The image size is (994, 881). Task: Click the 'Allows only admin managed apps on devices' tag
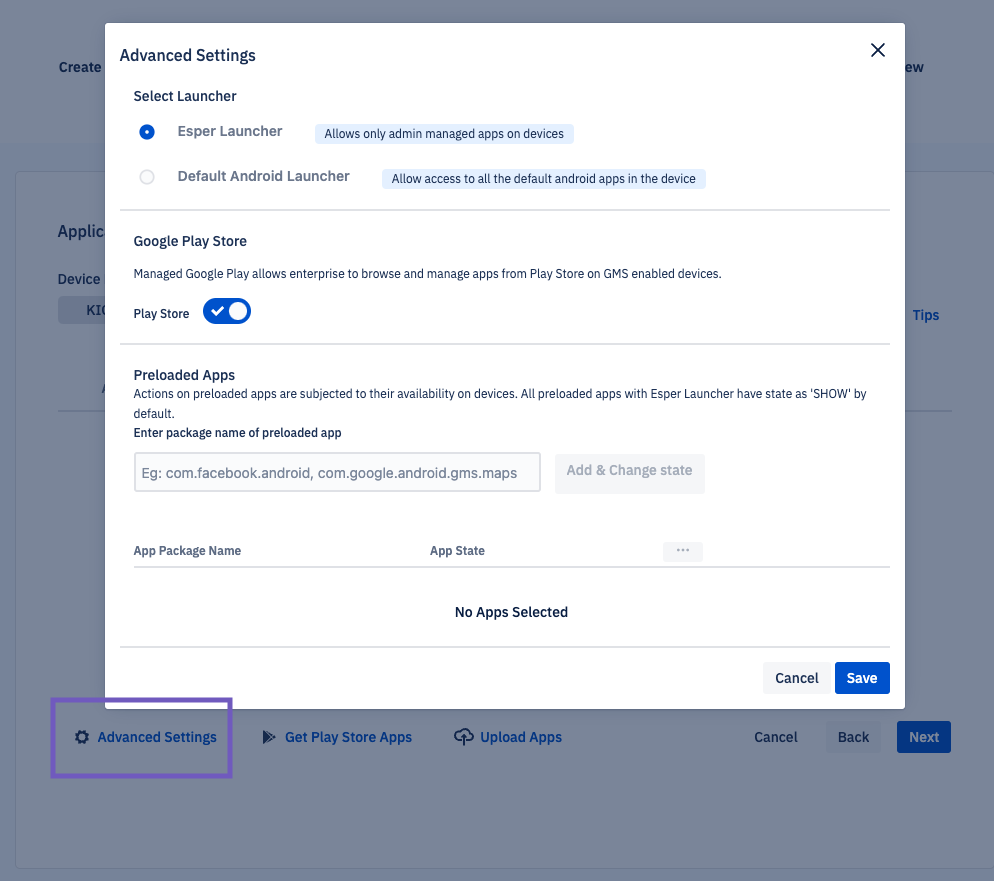point(444,134)
